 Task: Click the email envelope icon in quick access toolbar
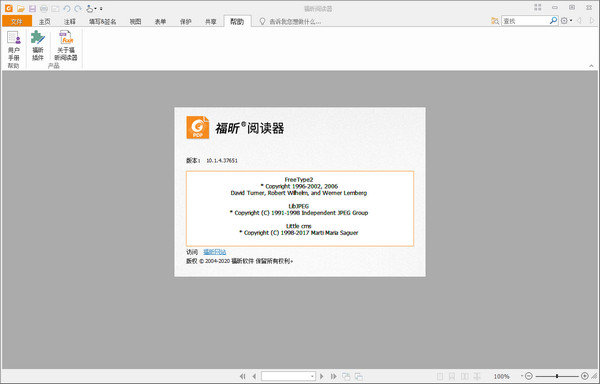[x=55, y=8]
